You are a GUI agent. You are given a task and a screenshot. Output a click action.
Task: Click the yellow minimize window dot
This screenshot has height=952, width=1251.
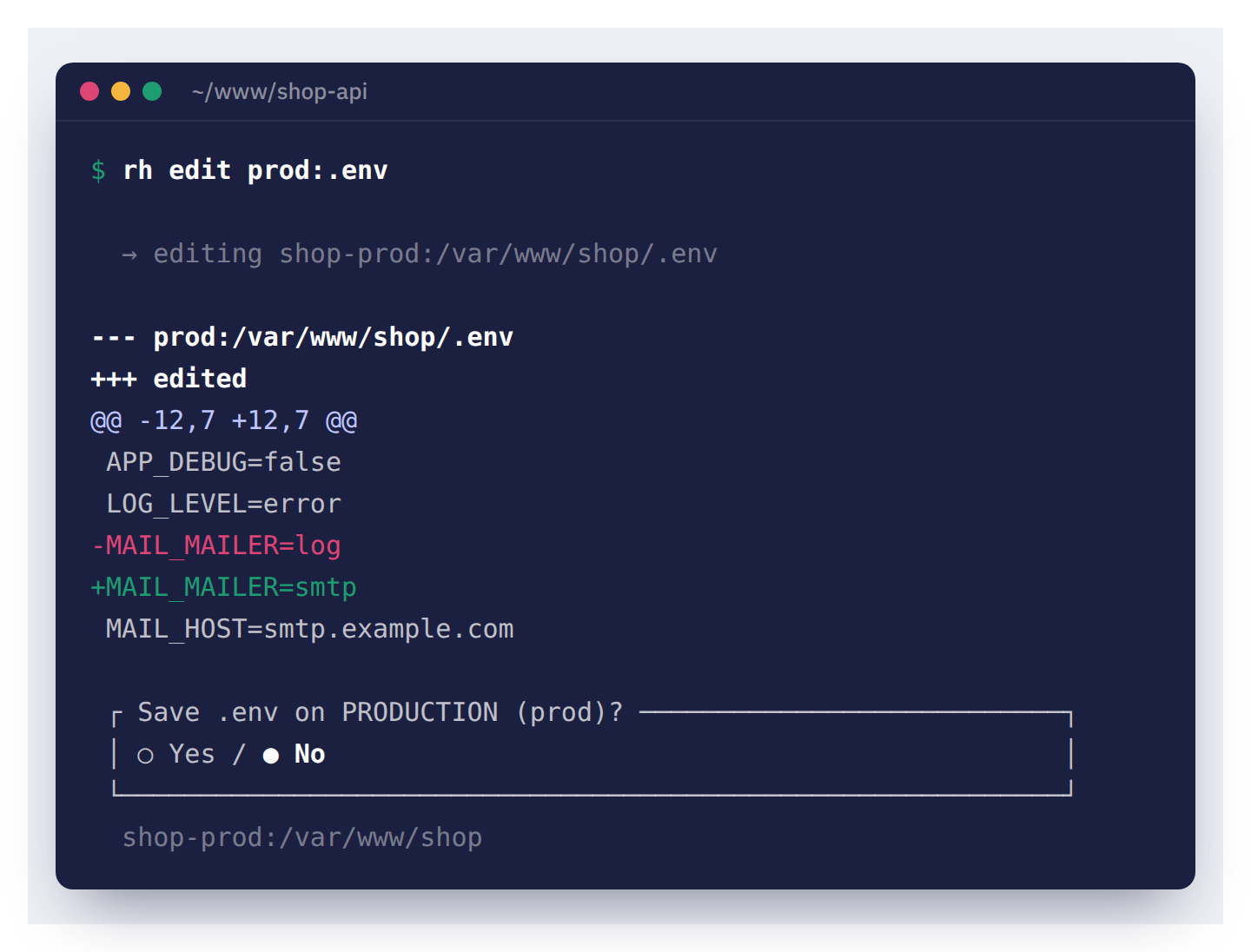(121, 91)
